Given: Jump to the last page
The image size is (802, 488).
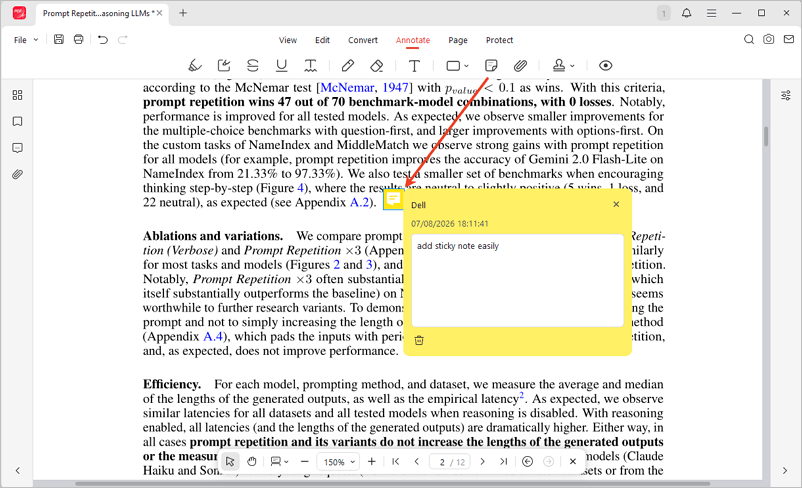Looking at the screenshot, I should coord(504,461).
